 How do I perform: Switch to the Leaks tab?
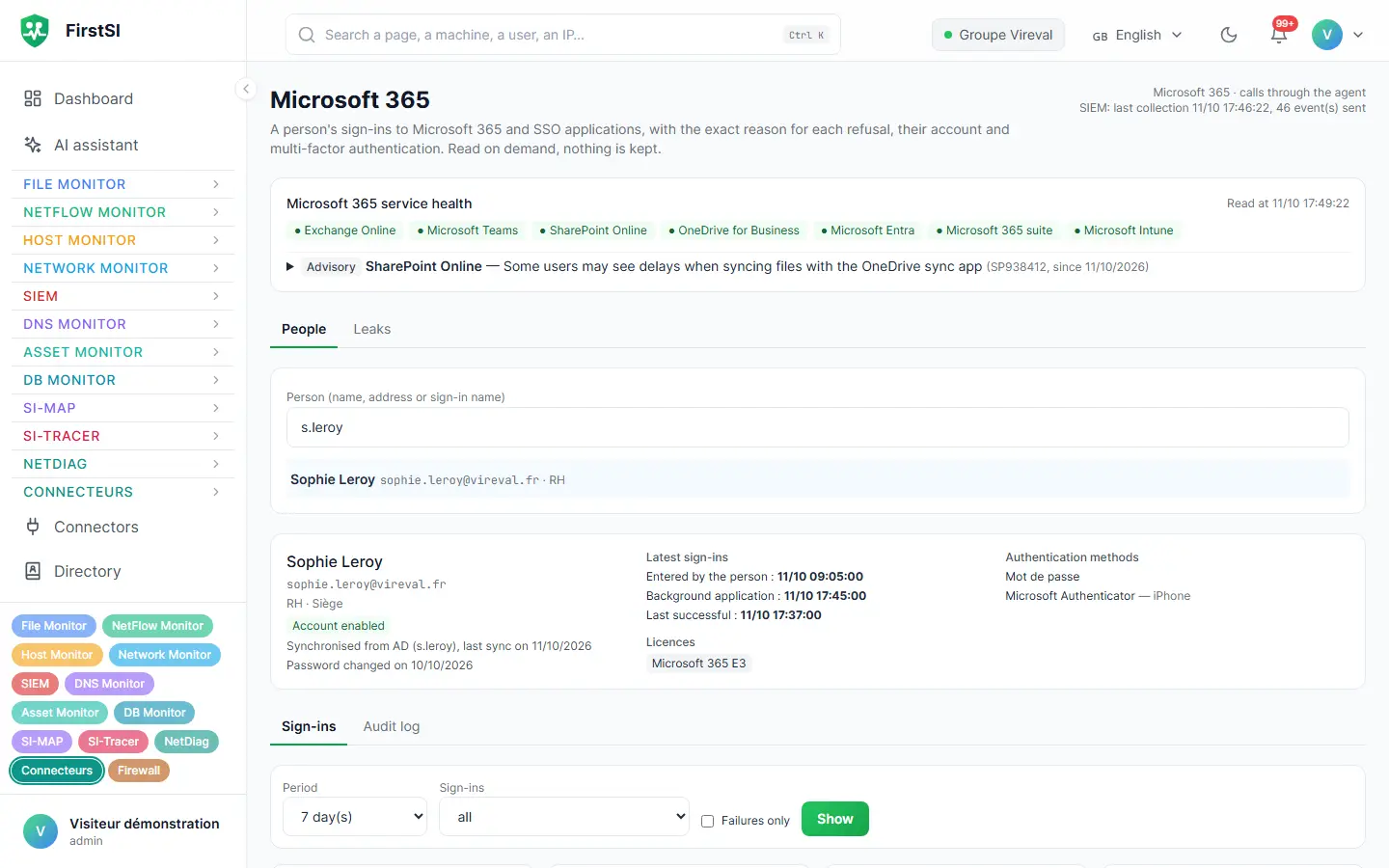372,329
